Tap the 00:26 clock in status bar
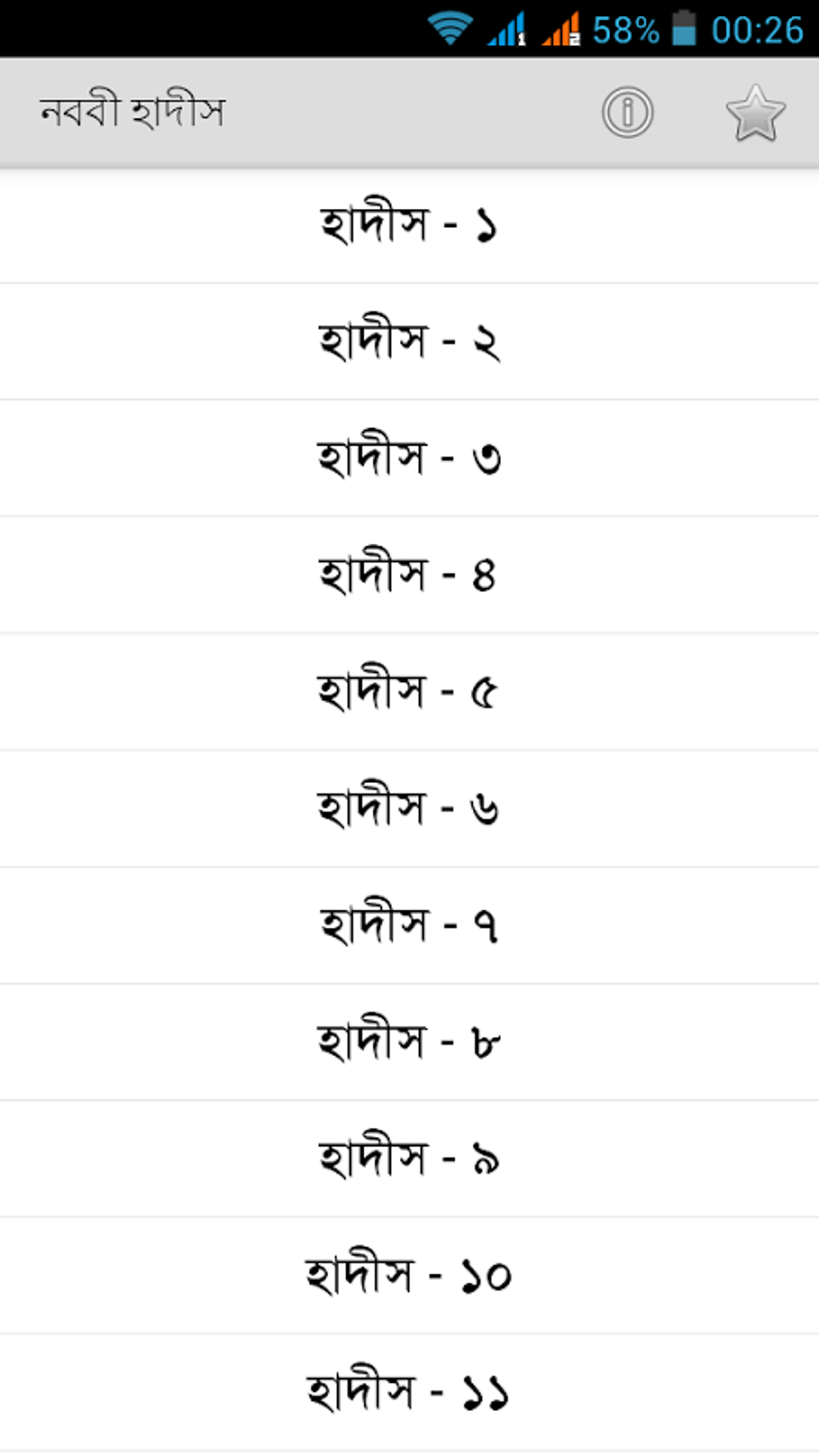Screen dimensions: 819x1456 pos(756,31)
